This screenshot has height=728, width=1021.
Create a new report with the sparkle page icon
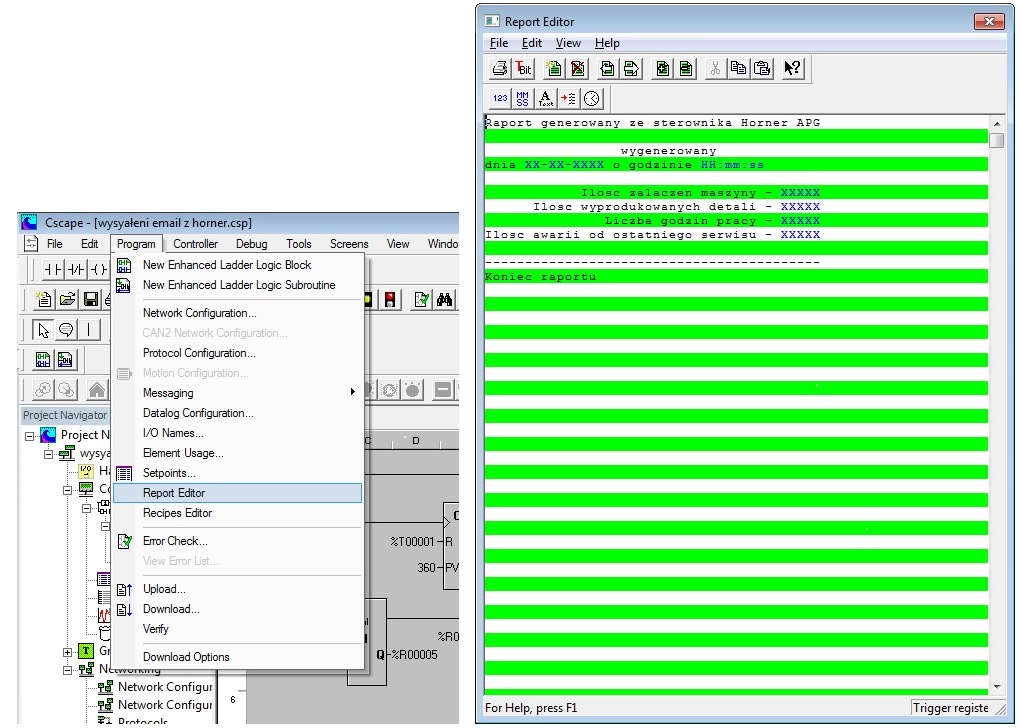pyautogui.click(x=553, y=68)
